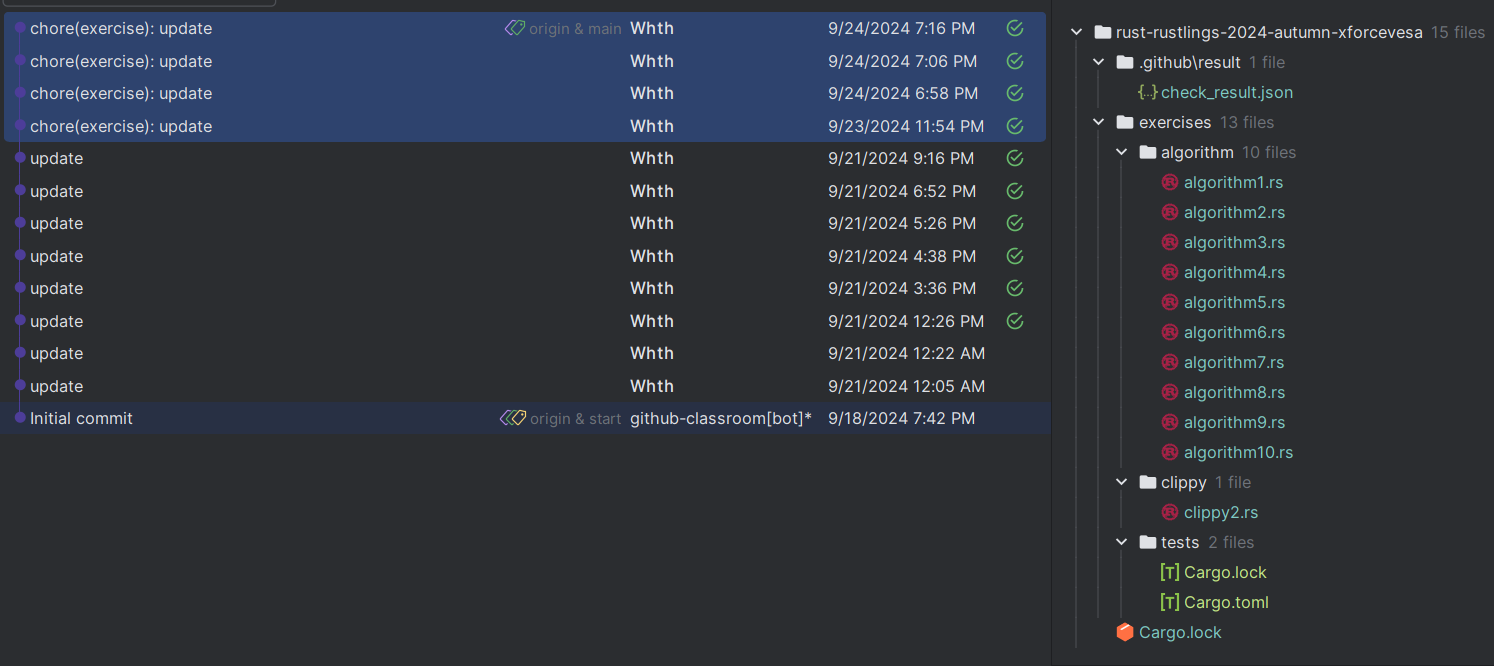Image resolution: width=1494 pixels, height=666 pixels.
Task: Open algorithm10.rs in the file tree
Action: pyautogui.click(x=1238, y=453)
